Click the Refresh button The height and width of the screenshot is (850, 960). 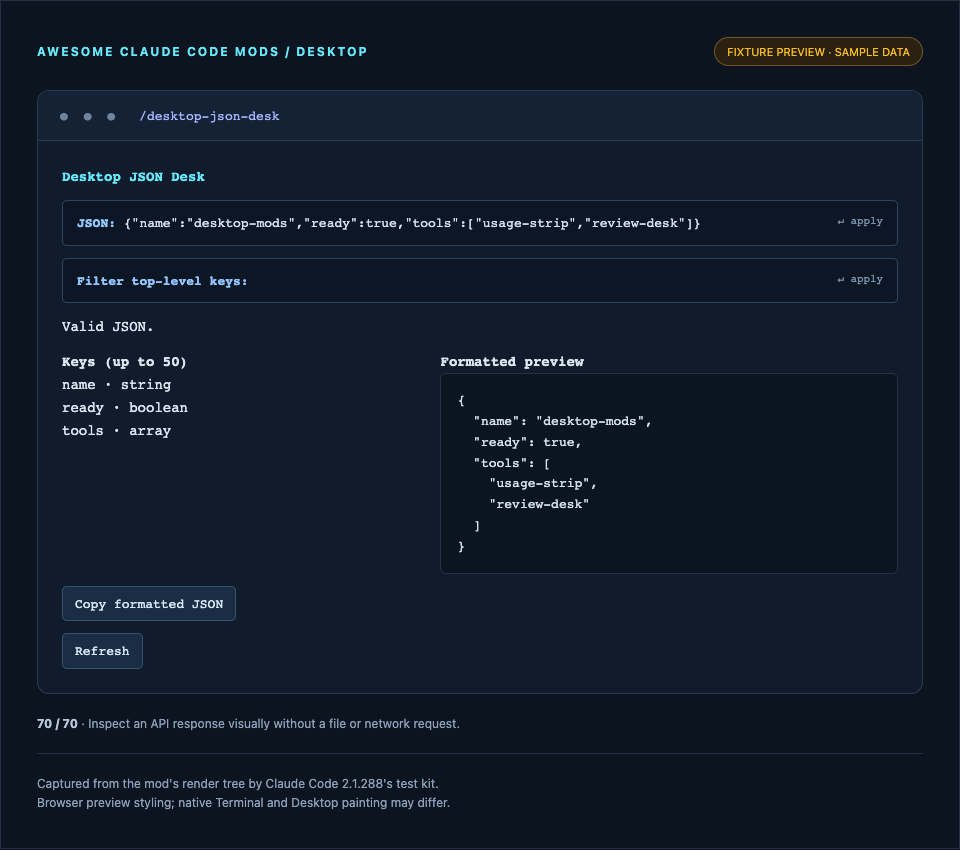point(102,651)
